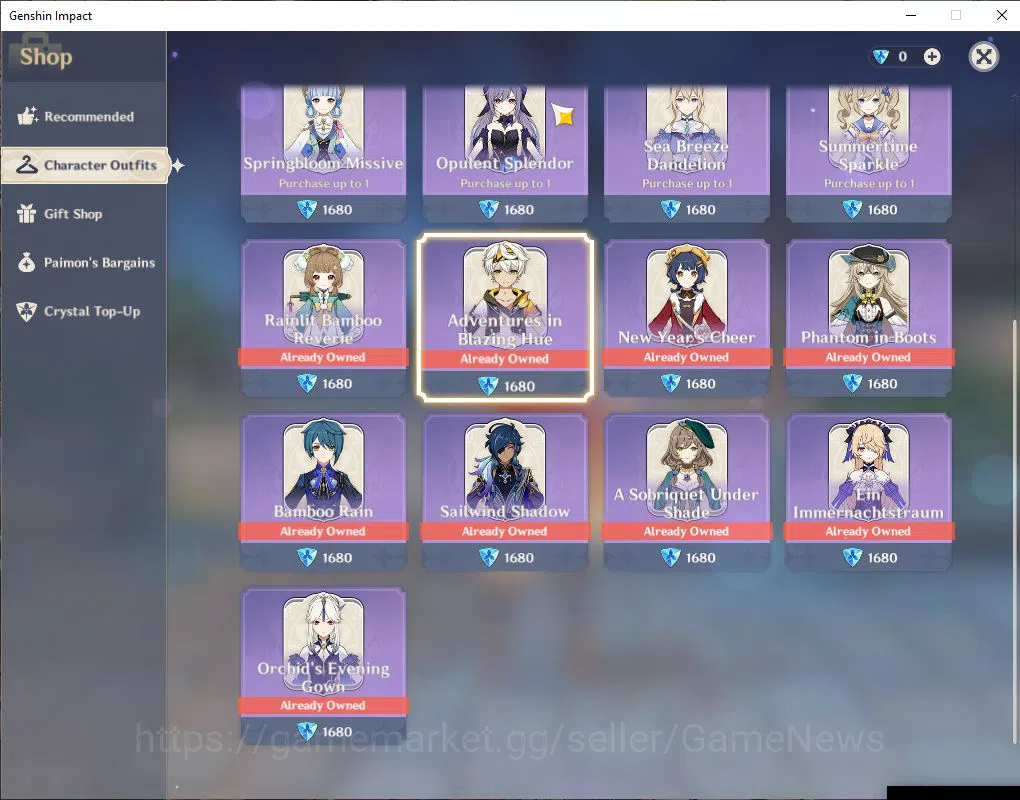
Task: Click Already Owned banner on Phantom in Boots
Action: [868, 357]
